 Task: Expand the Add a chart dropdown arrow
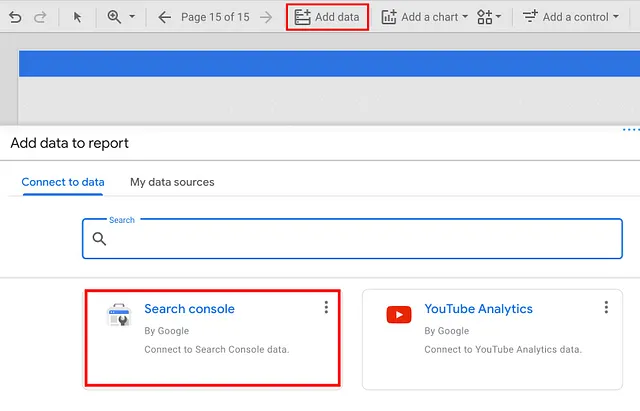click(x=465, y=17)
